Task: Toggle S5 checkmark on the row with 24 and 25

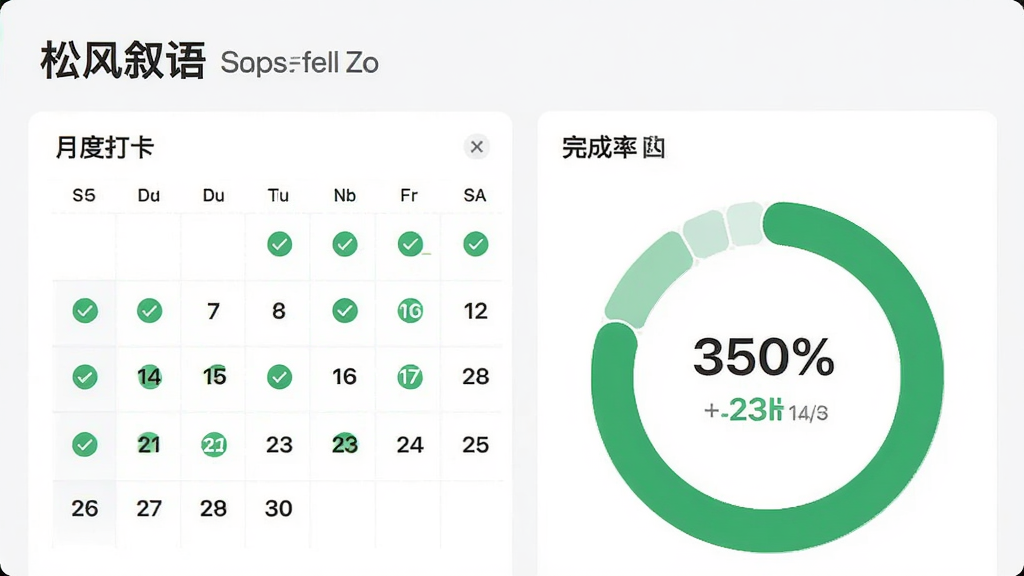Action: point(85,445)
